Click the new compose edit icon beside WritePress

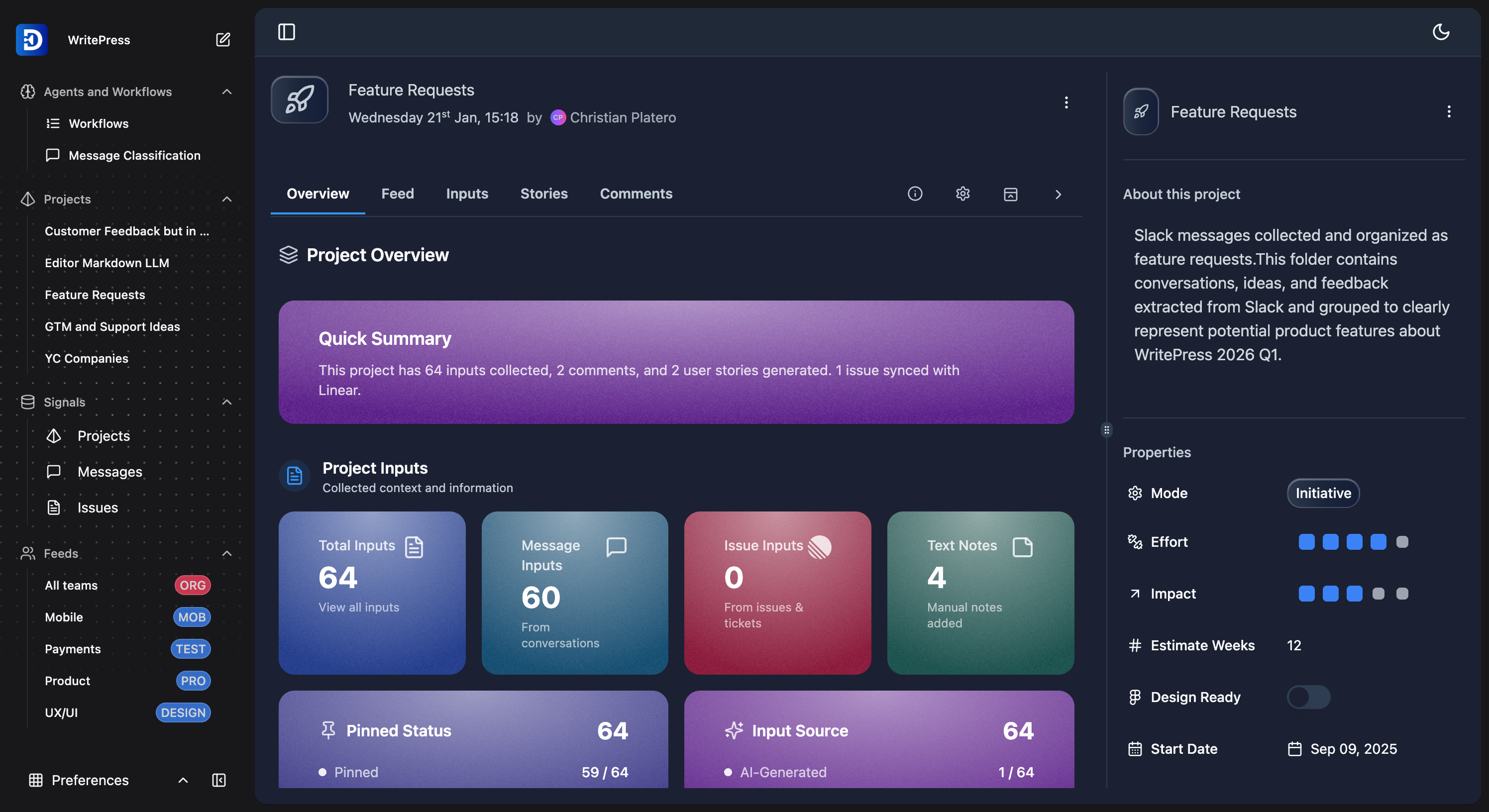click(x=222, y=40)
